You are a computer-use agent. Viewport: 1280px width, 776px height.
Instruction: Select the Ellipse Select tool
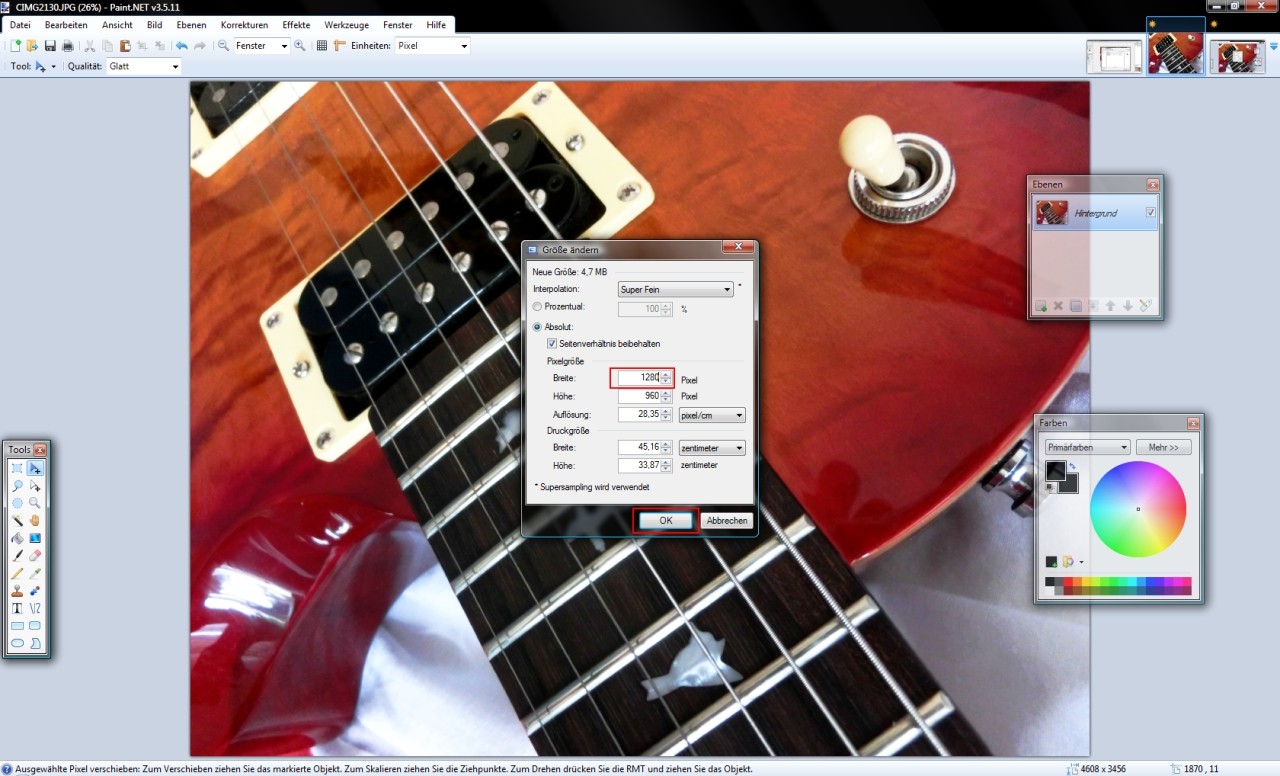point(17,503)
